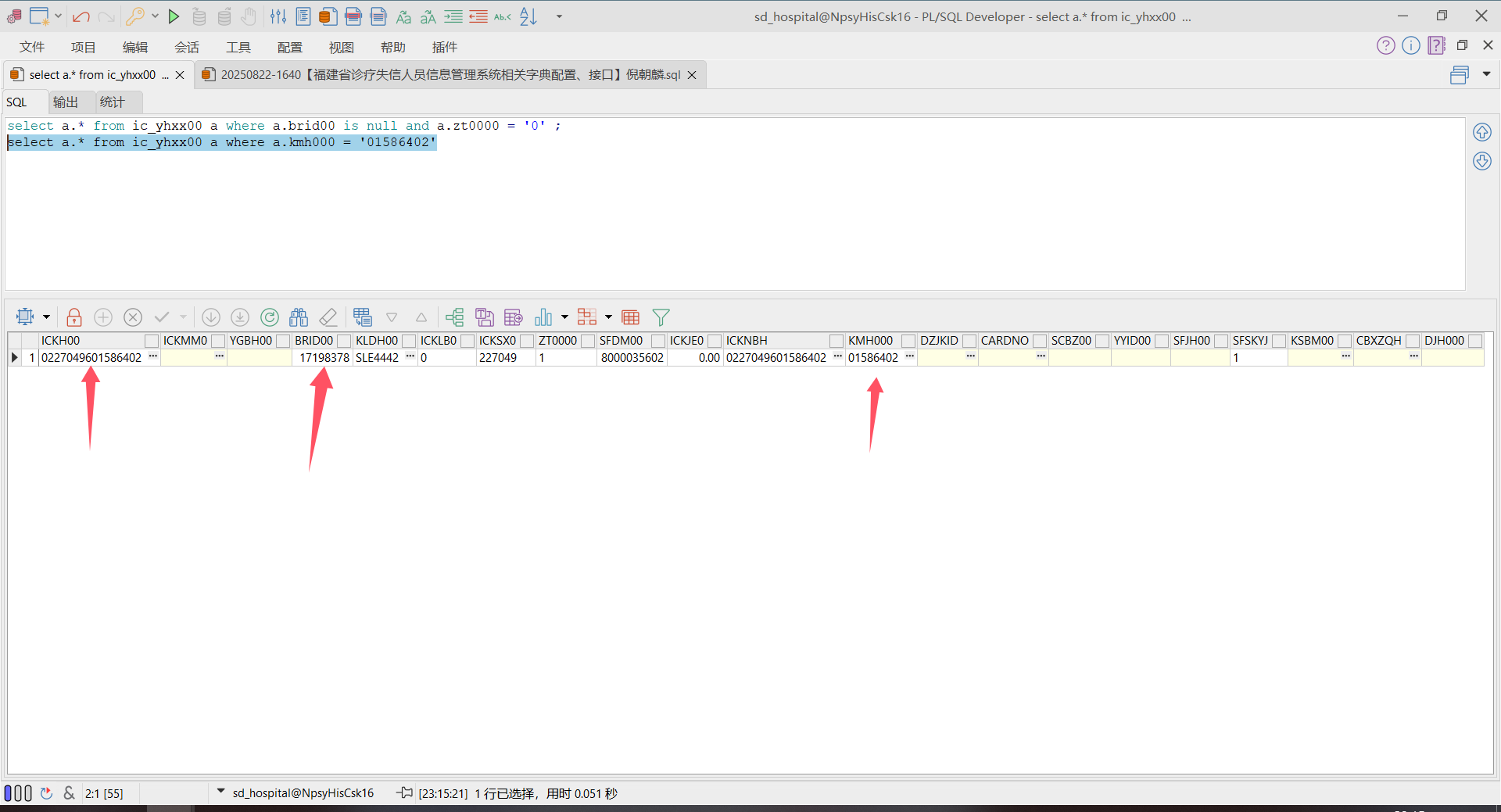1501x812 pixels.
Task: Click the ICKNBH cell ellipsis button
Action: [x=838, y=357]
